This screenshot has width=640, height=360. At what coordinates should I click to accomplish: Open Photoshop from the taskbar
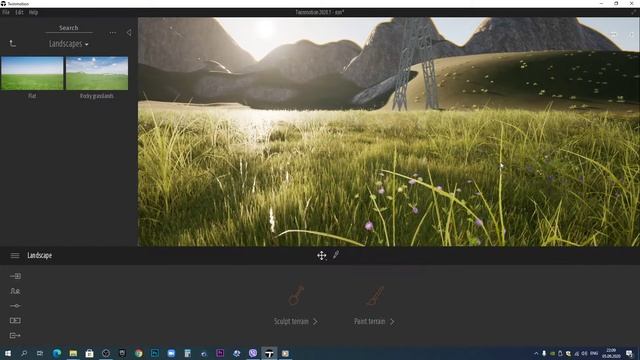[x=155, y=353]
